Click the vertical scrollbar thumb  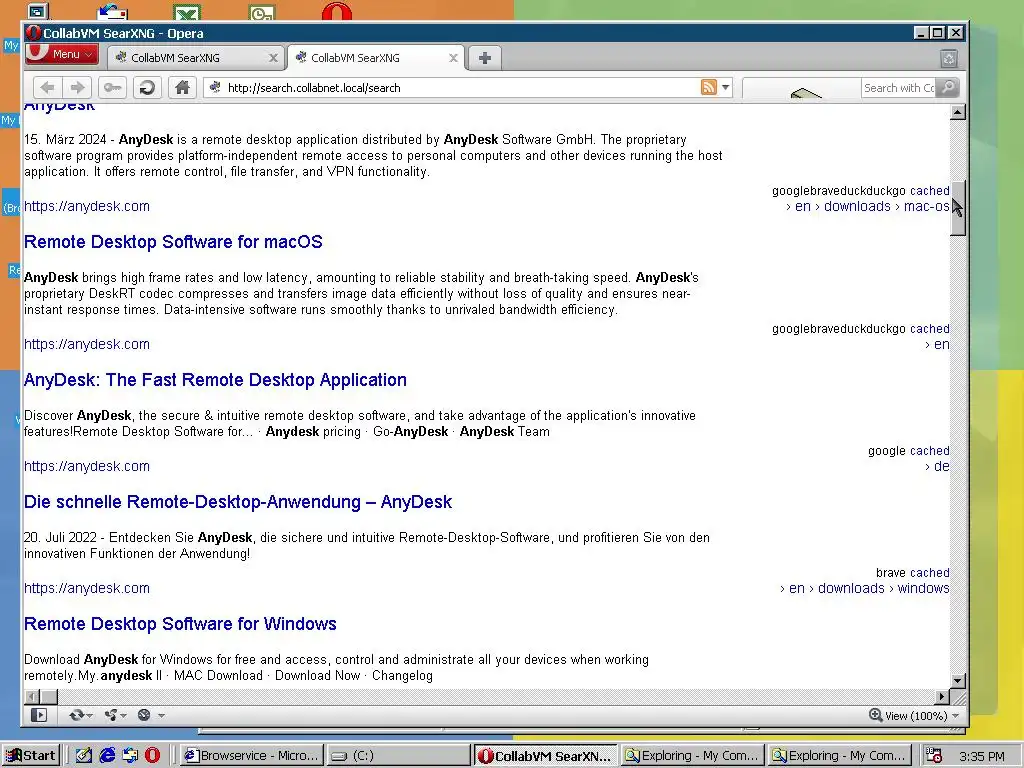pos(957,208)
